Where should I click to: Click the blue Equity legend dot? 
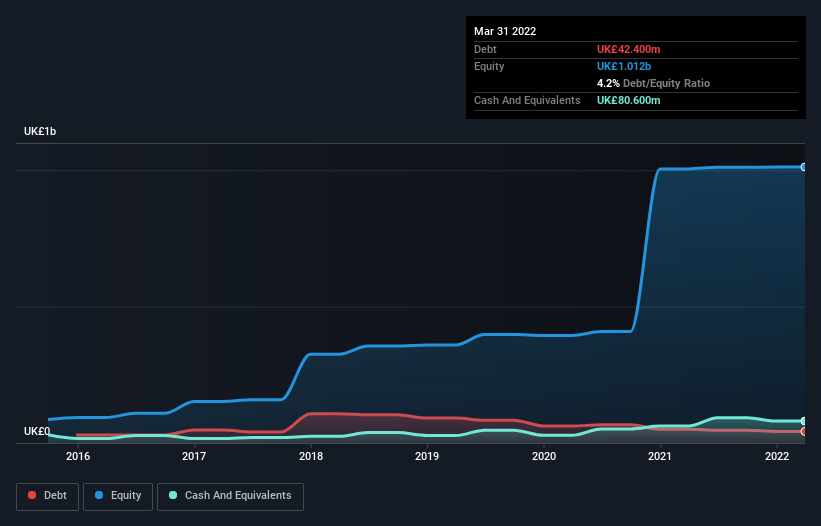click(99, 495)
